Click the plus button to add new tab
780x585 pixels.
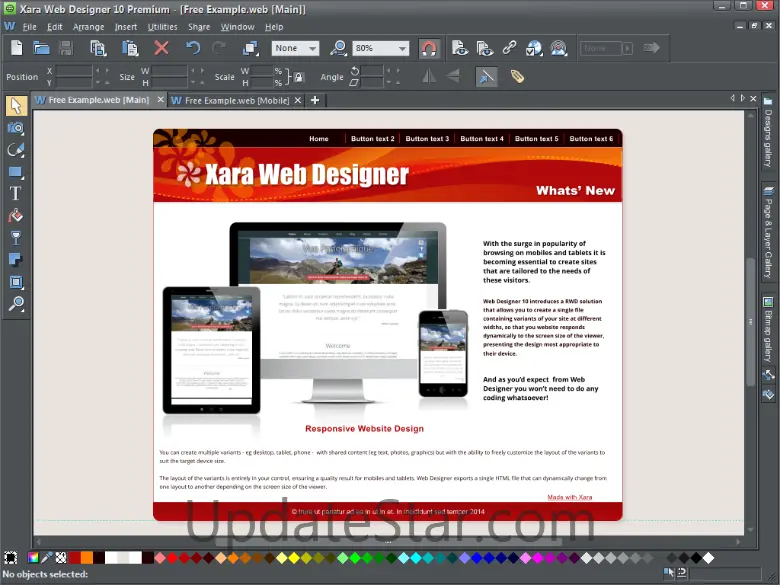click(x=315, y=100)
